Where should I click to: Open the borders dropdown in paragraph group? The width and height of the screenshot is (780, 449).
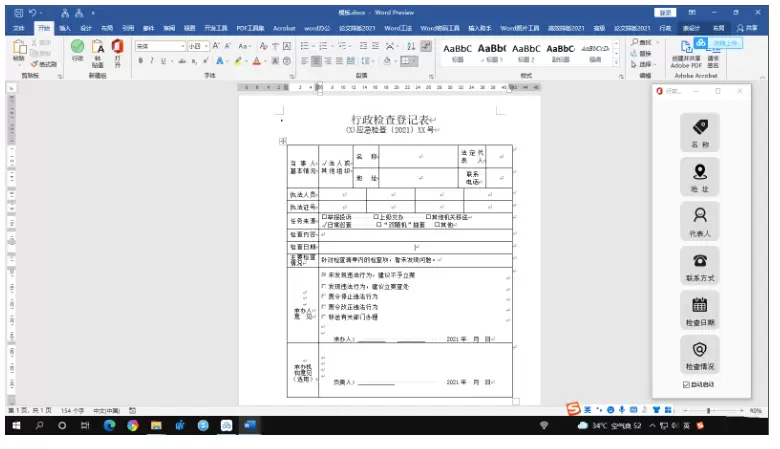(x=414, y=61)
